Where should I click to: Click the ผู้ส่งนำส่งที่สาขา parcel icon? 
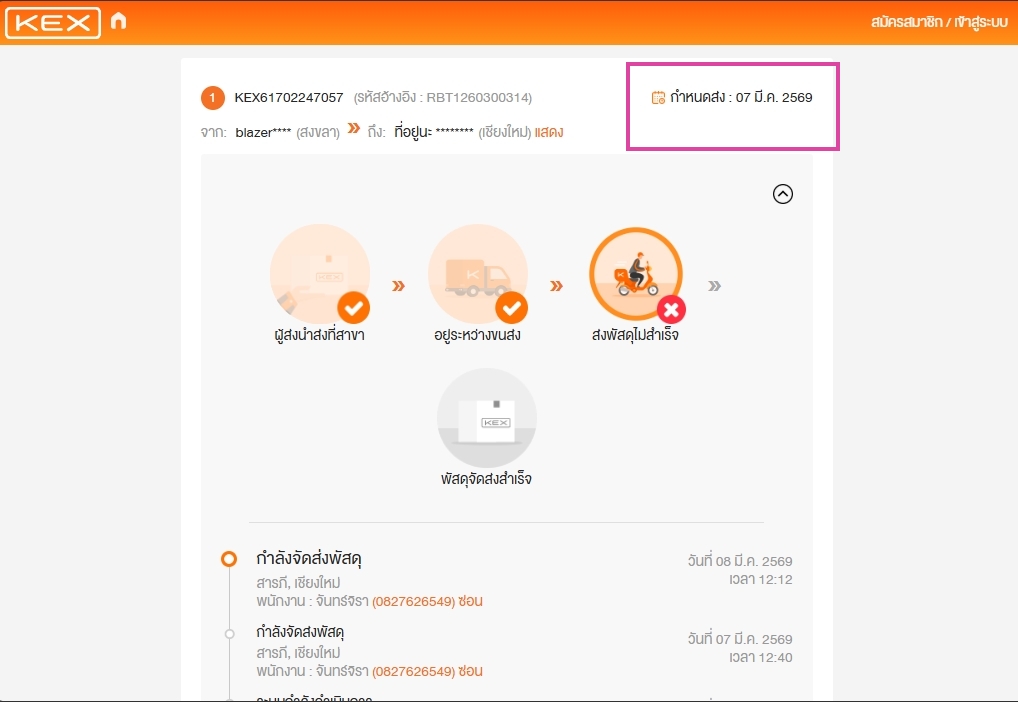[x=320, y=274]
